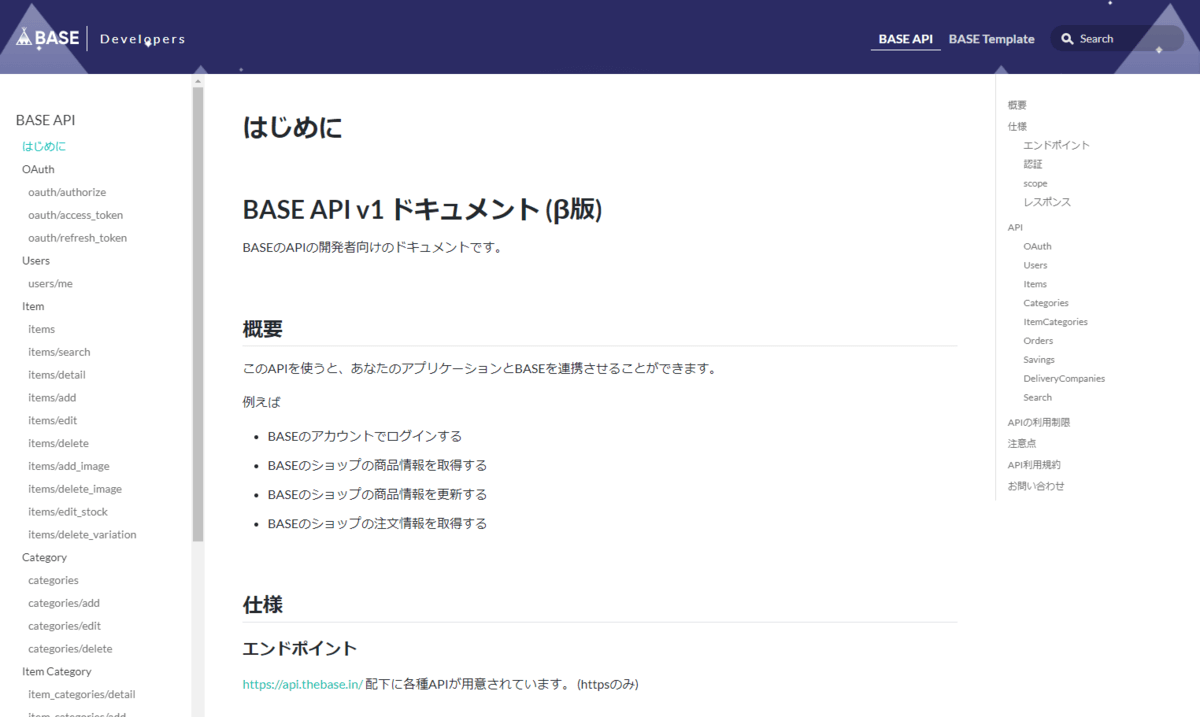Screen dimensions: 1200x717
Task: Open items/add_image in the sidebar
Action: click(x=69, y=466)
